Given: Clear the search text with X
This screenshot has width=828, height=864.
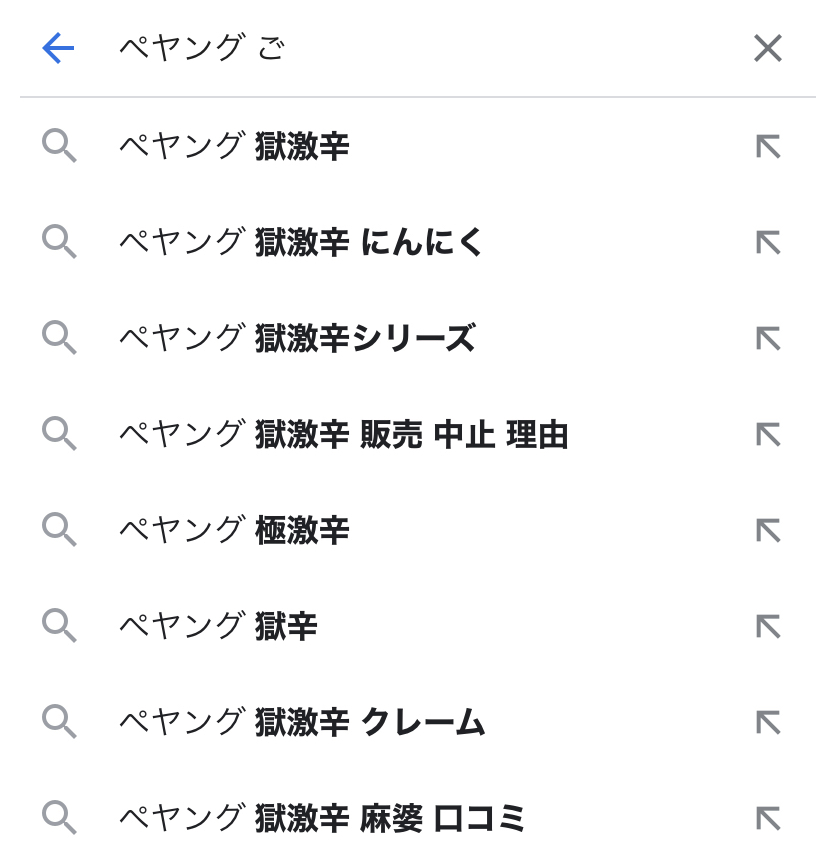Looking at the screenshot, I should click(767, 48).
